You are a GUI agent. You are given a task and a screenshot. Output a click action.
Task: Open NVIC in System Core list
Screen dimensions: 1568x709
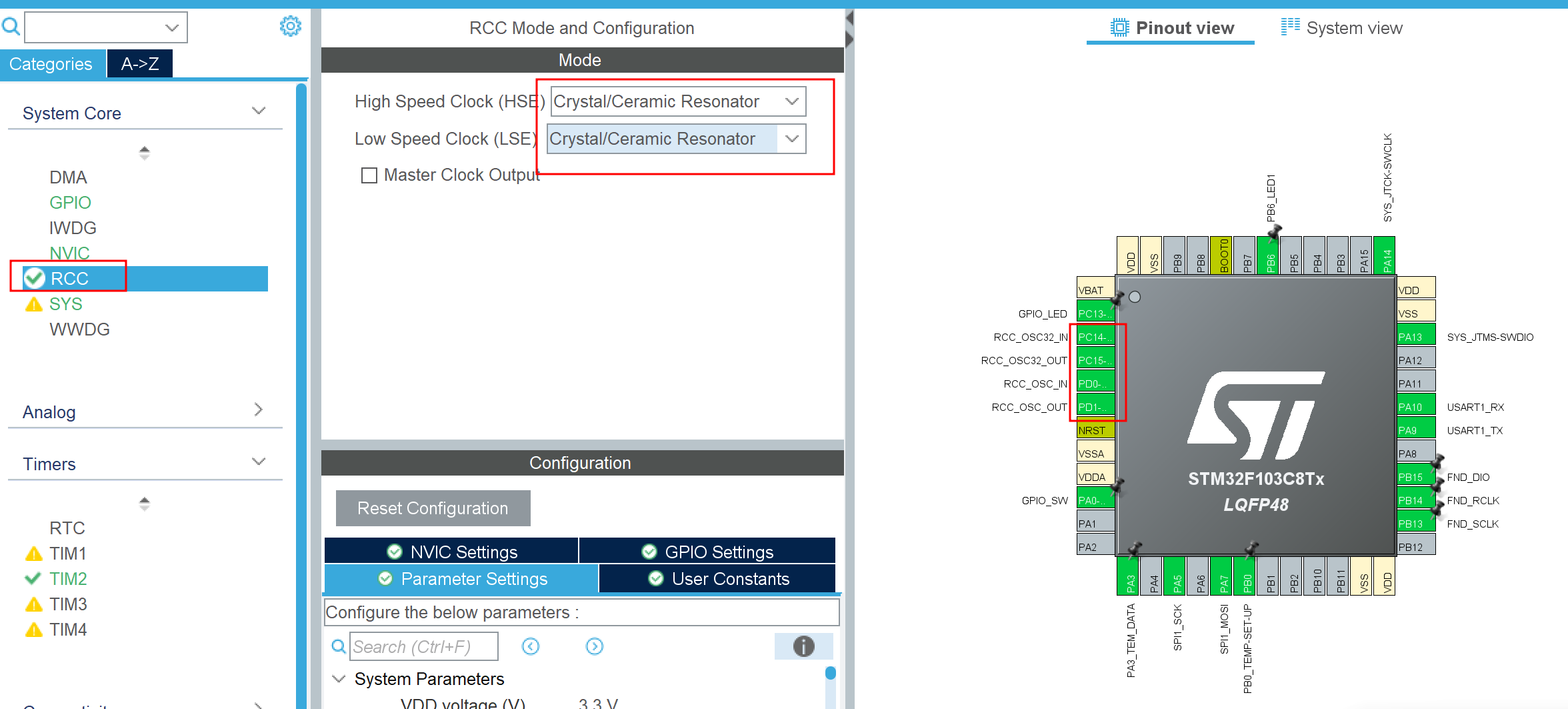69,253
